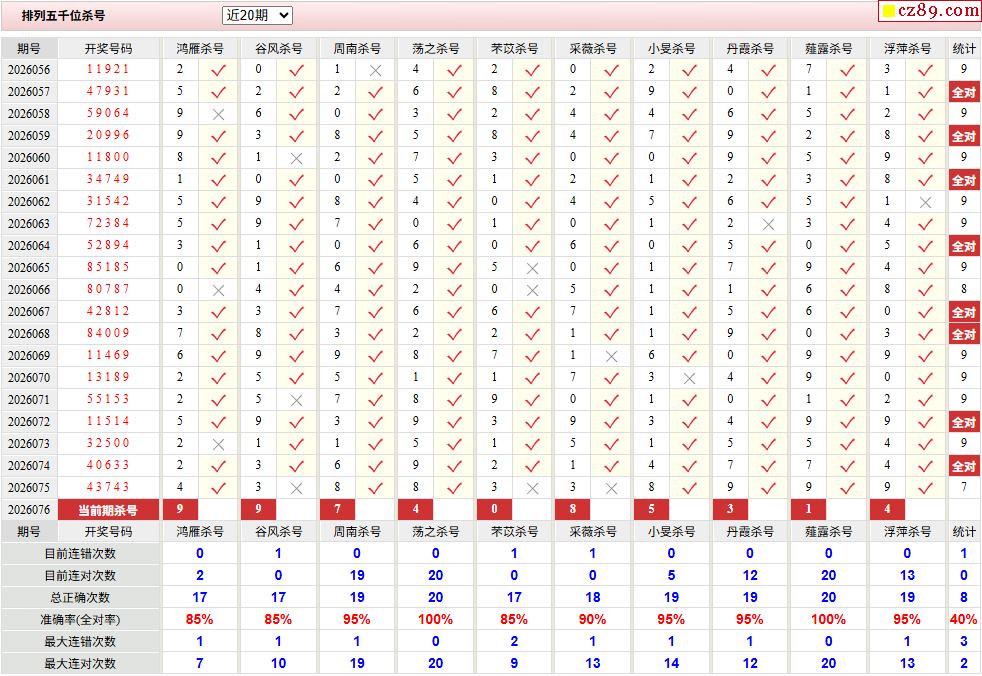Click the X mark for 采薇杀号 in row 2026069
The height and width of the screenshot is (676, 982).
(x=611, y=356)
